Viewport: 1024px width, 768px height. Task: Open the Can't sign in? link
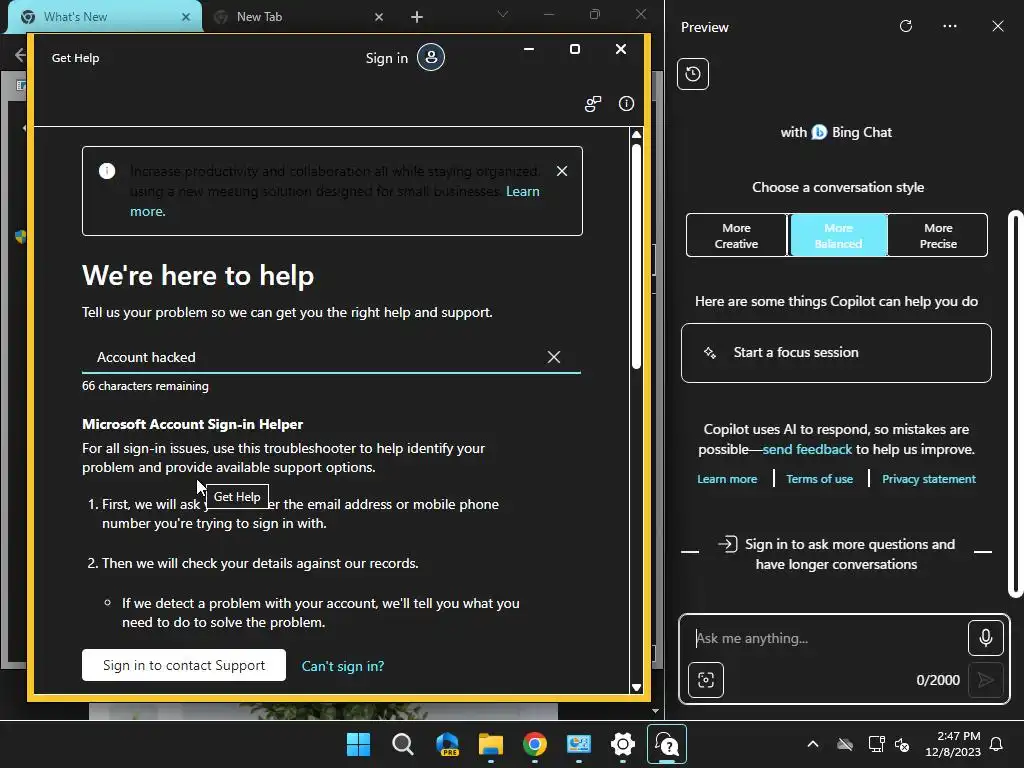click(343, 666)
